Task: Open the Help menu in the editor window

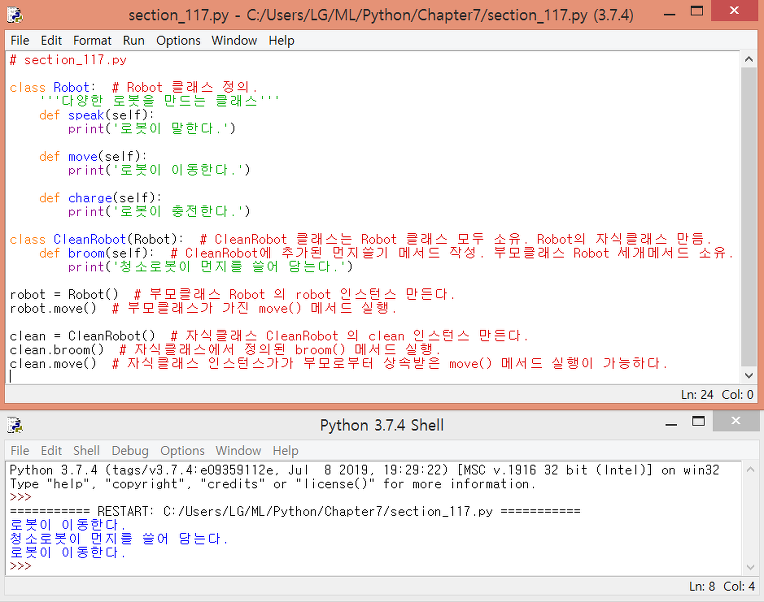Action: coord(282,40)
